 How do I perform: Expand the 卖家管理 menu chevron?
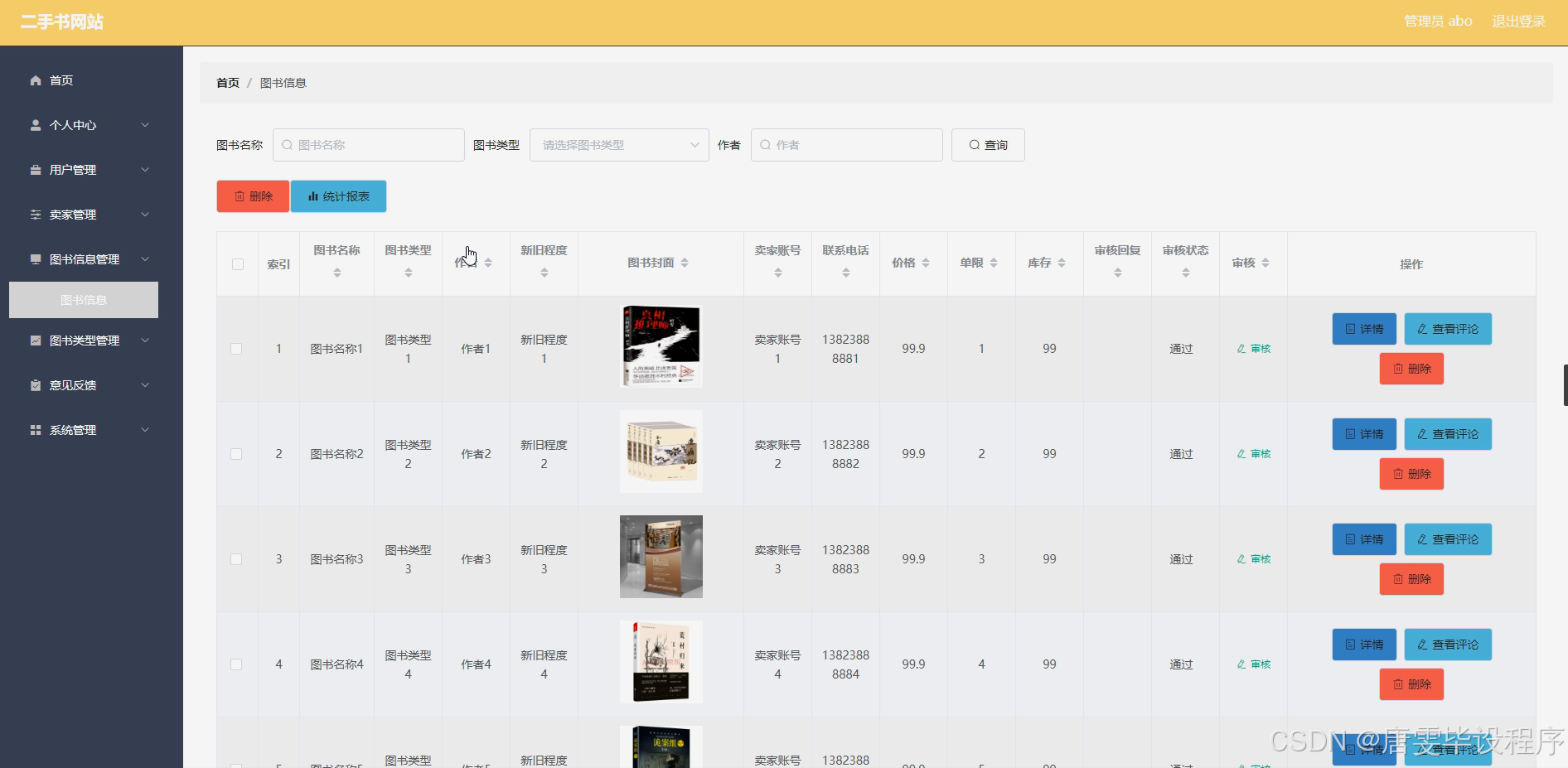tap(145, 215)
